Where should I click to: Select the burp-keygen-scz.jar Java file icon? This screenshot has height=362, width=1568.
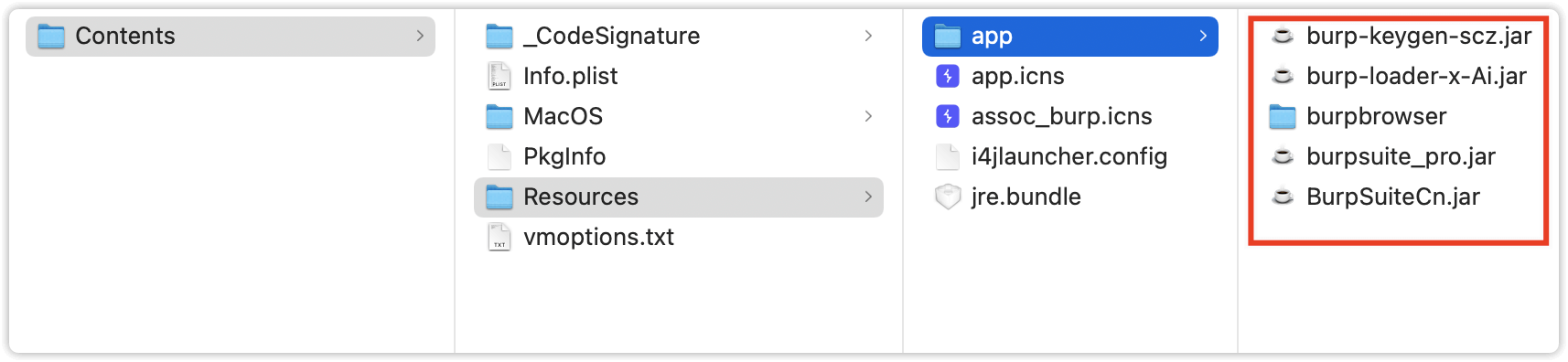(x=1283, y=36)
